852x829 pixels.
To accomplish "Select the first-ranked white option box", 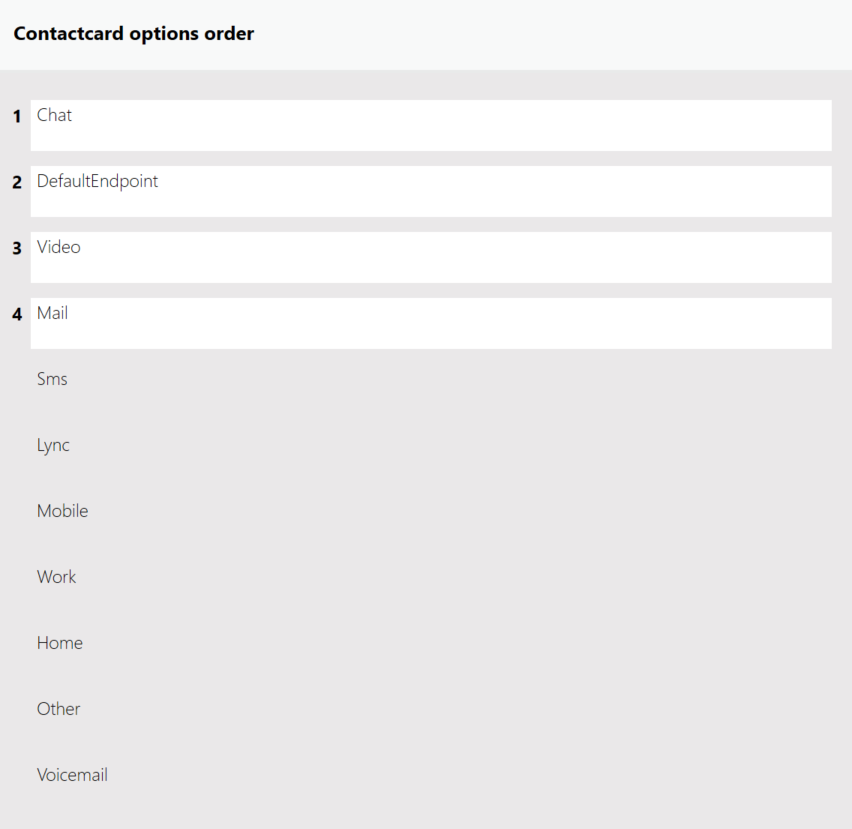I will tap(430, 125).
